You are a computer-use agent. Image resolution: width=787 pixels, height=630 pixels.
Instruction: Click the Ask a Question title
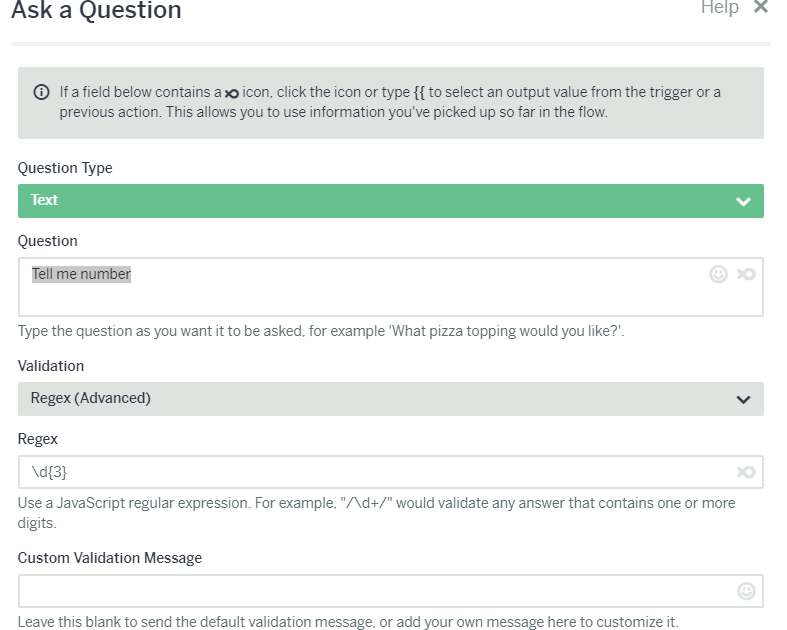point(96,10)
